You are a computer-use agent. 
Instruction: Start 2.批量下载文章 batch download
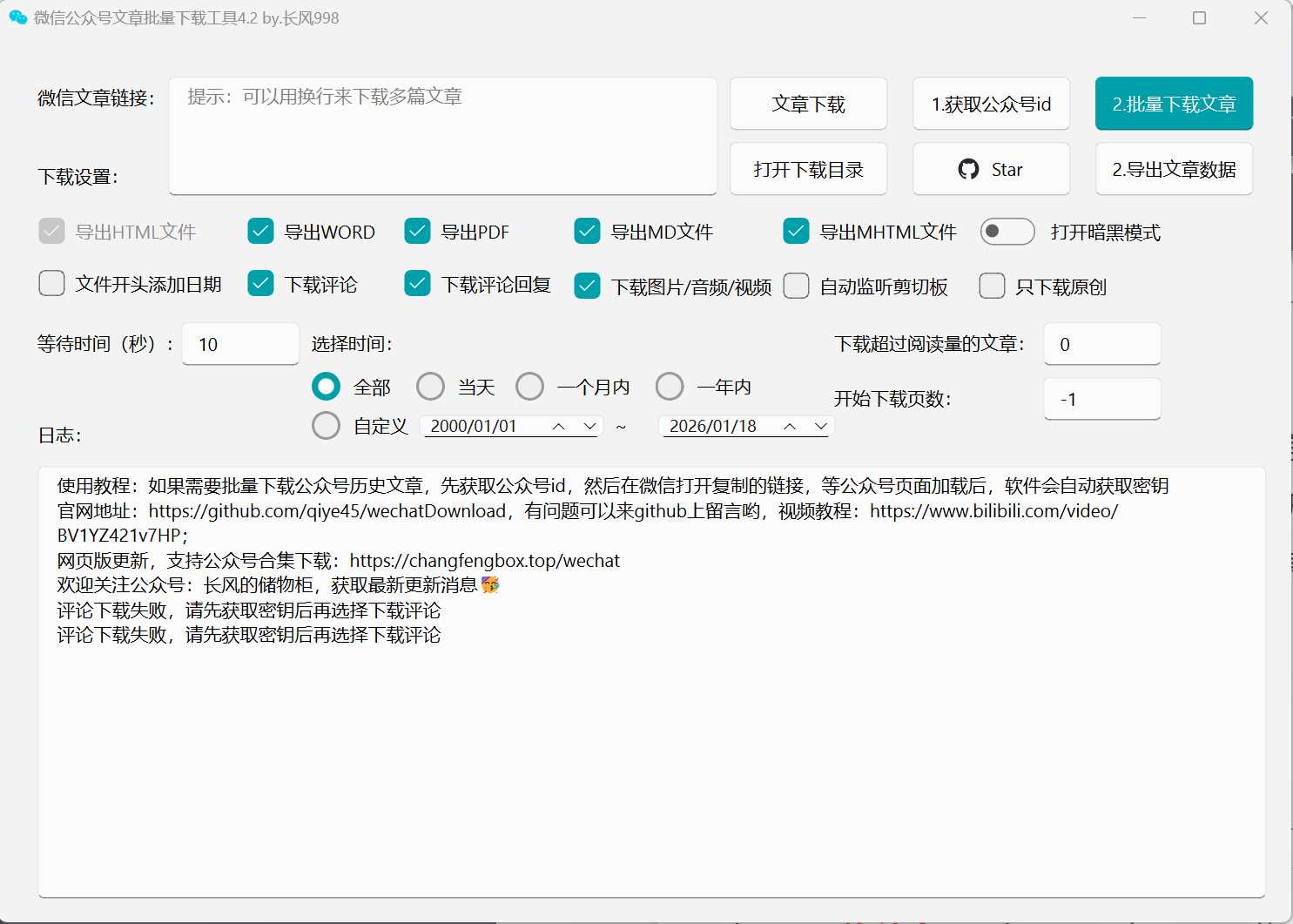click(1174, 105)
